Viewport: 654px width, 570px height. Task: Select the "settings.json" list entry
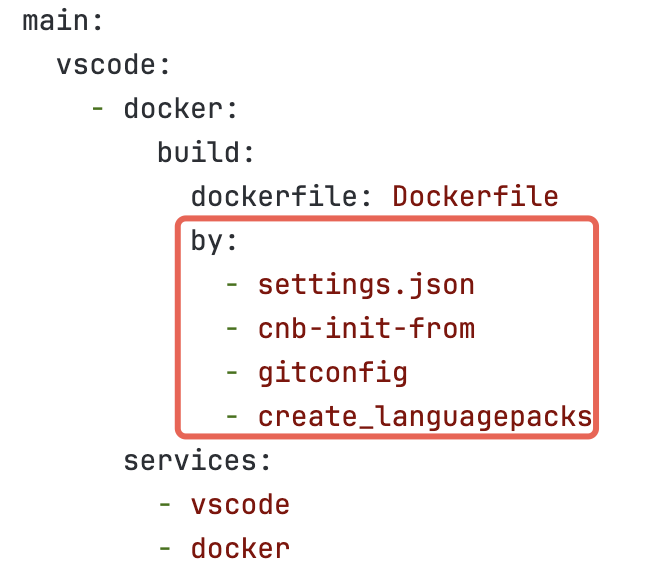pos(366,285)
